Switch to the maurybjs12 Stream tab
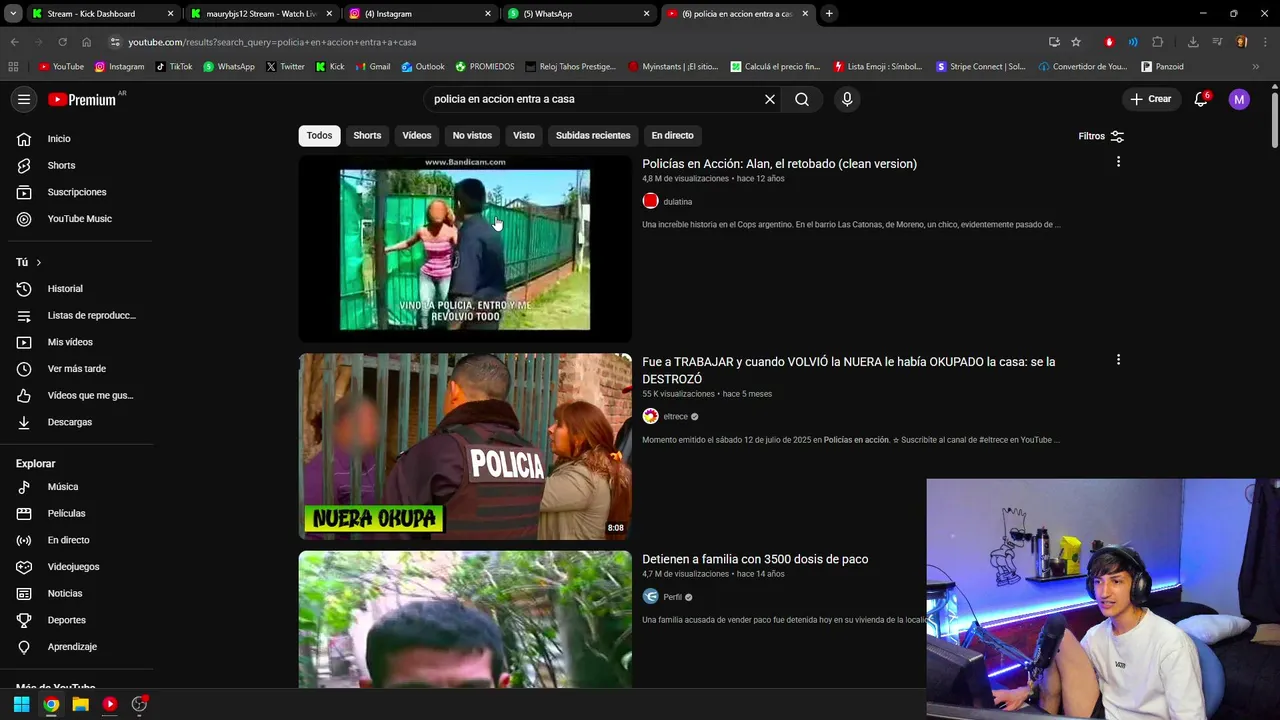Viewport: 1280px width, 720px height. tap(260, 14)
